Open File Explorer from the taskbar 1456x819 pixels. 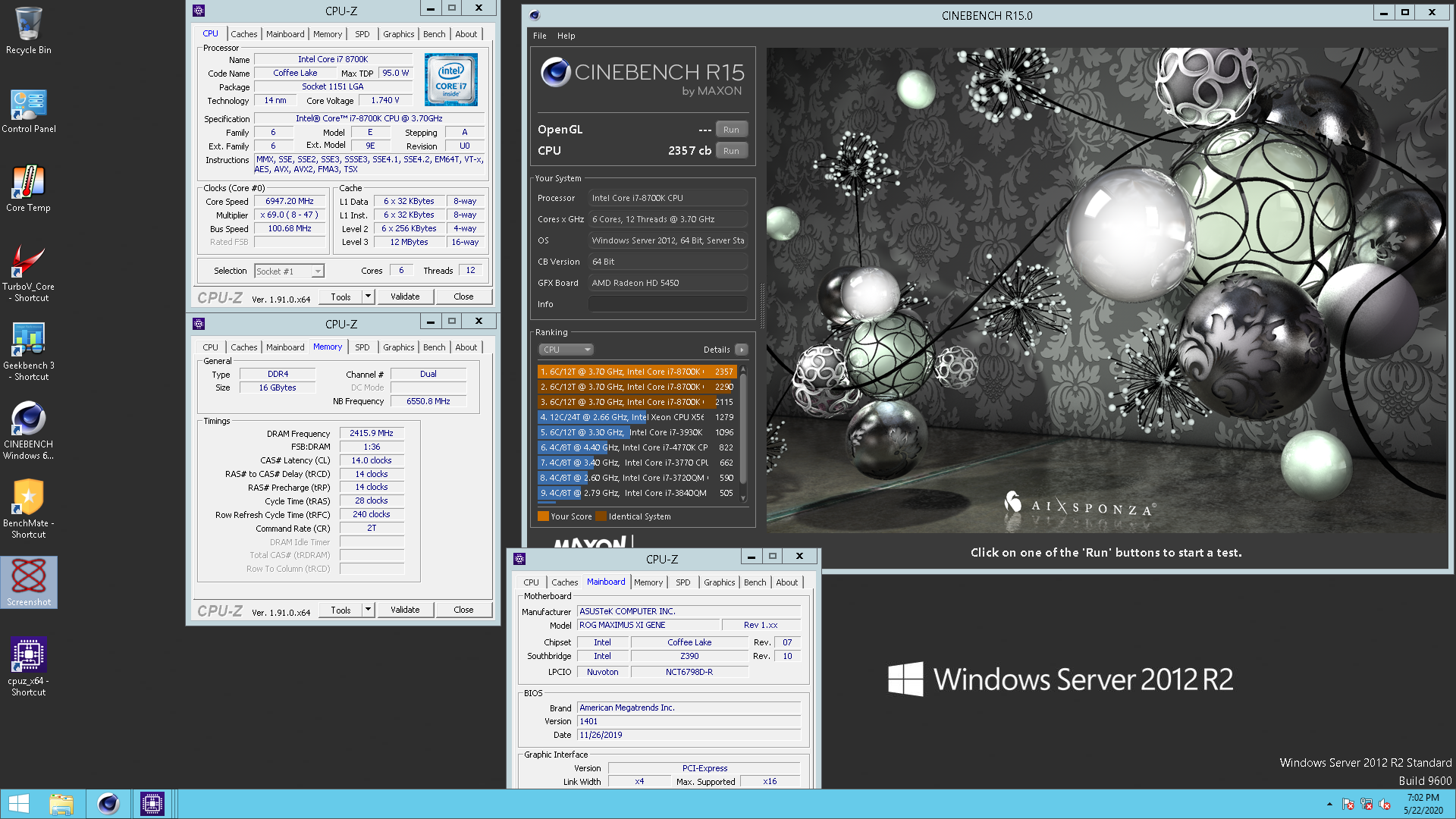[61, 804]
